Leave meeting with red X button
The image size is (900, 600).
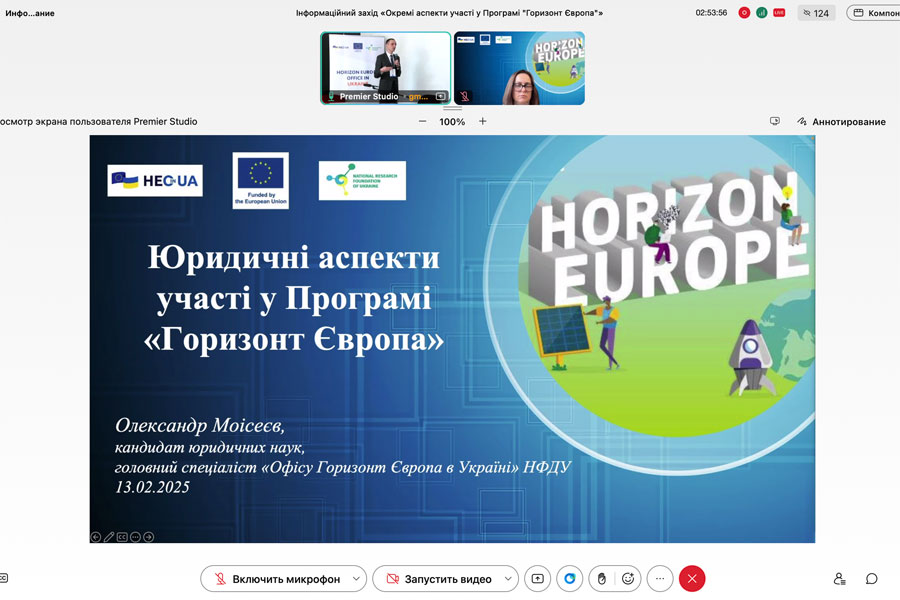pyautogui.click(x=692, y=579)
